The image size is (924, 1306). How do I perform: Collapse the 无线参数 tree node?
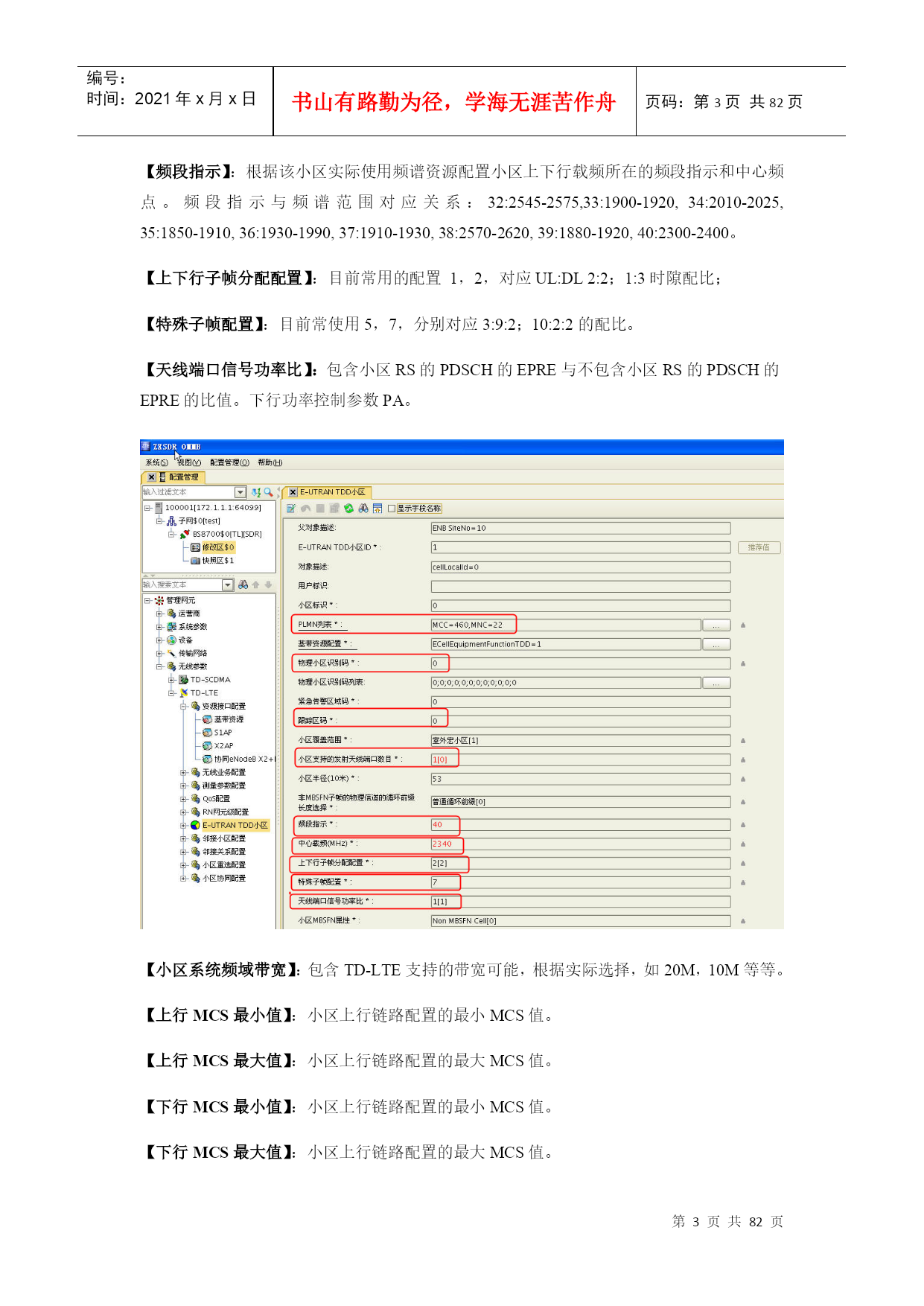(x=160, y=667)
